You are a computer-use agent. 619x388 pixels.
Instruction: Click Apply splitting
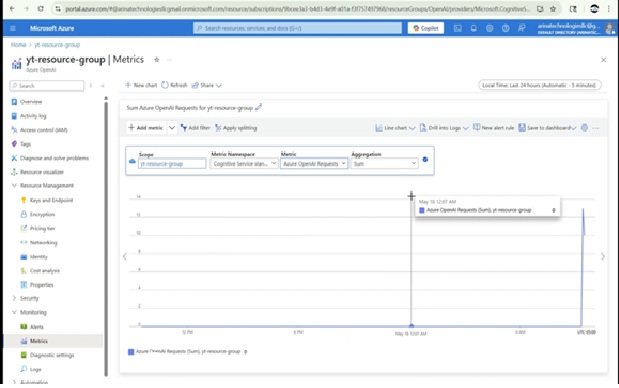[x=236, y=127]
